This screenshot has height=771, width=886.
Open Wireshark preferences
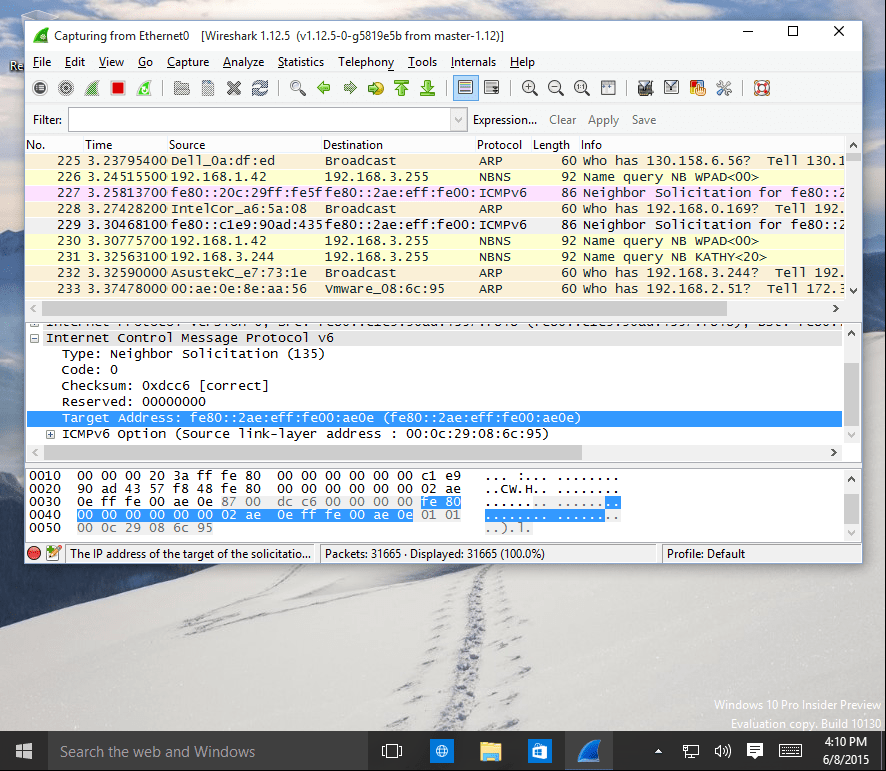[x=723, y=88]
